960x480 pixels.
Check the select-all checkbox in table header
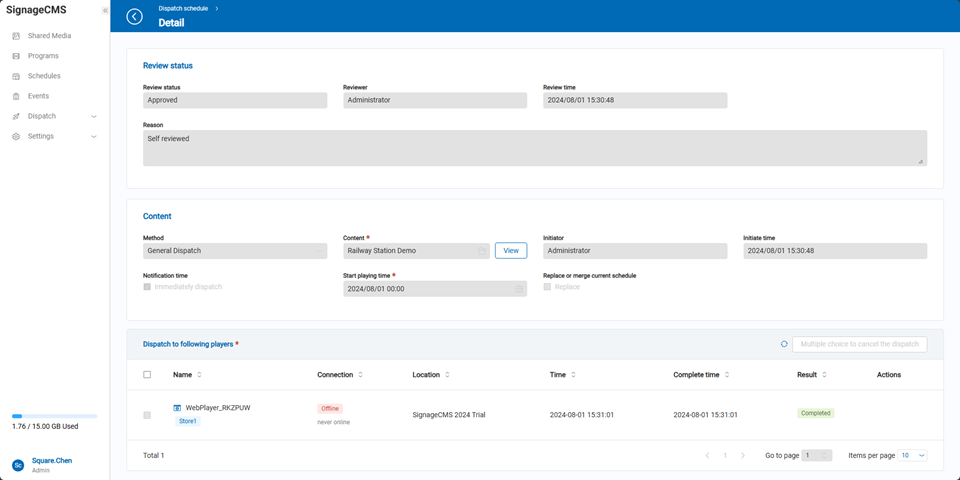147,375
